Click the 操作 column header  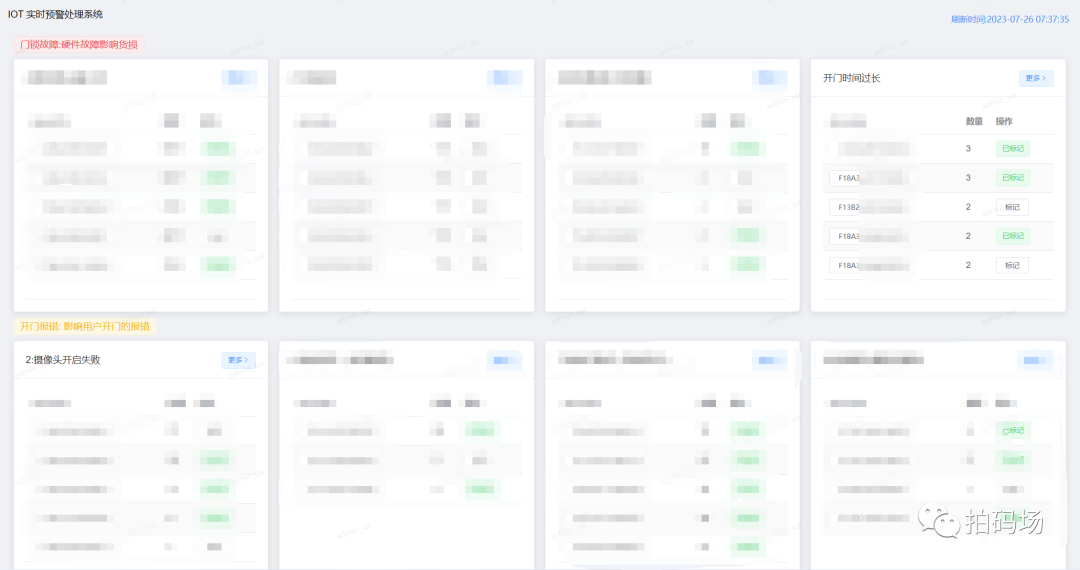(1004, 121)
